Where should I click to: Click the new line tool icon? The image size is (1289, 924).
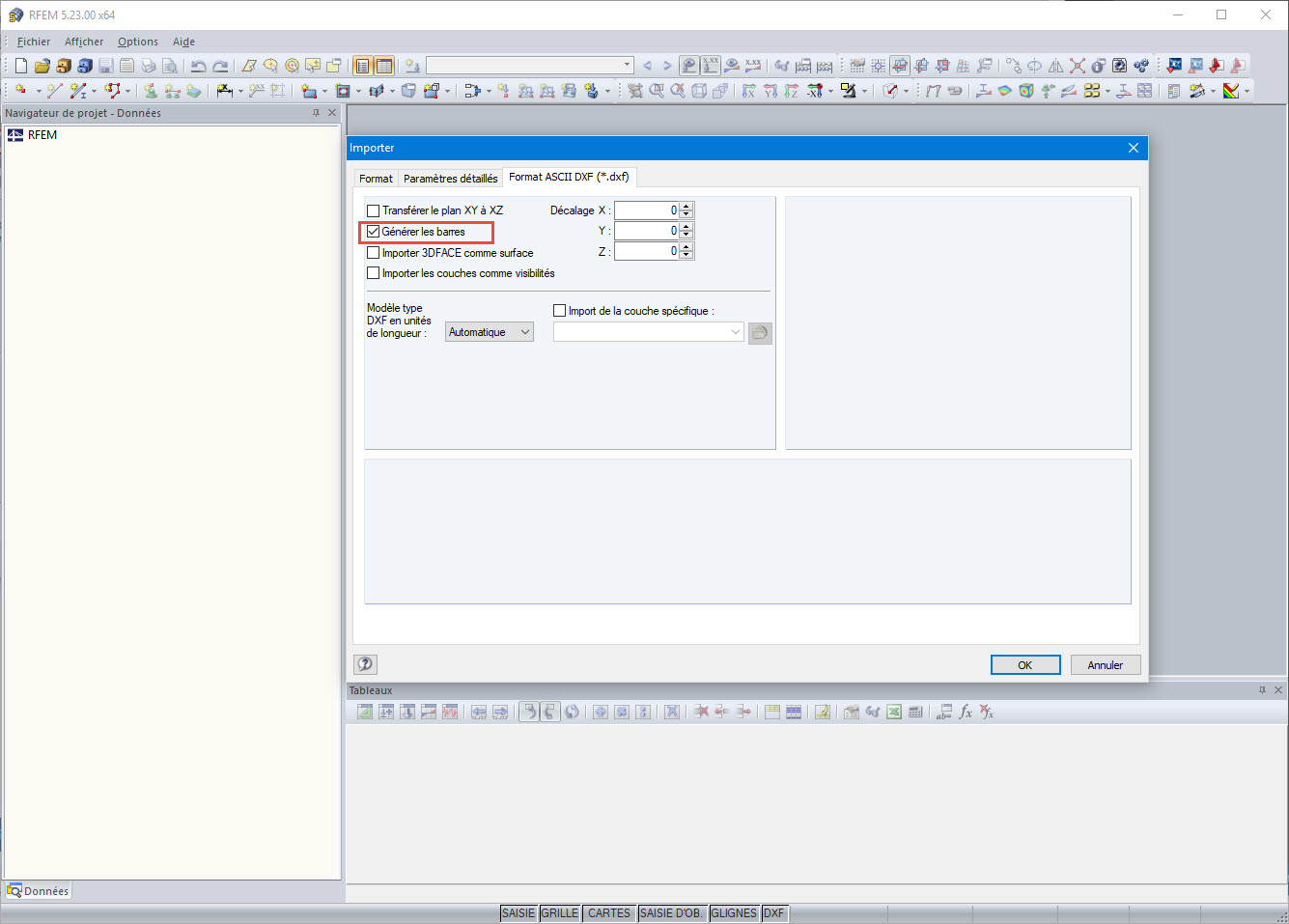click(55, 91)
